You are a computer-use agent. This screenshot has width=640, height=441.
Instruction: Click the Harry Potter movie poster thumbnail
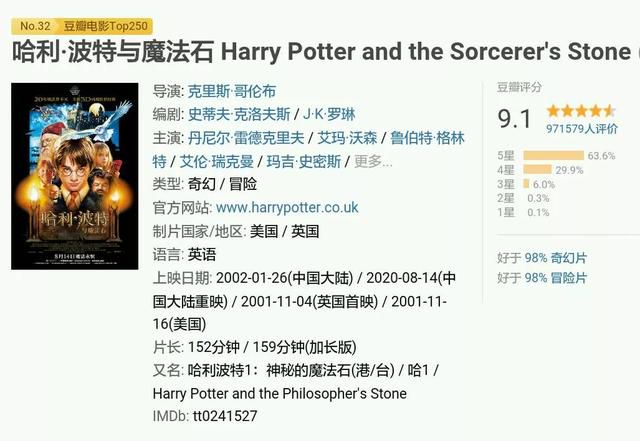pos(75,176)
